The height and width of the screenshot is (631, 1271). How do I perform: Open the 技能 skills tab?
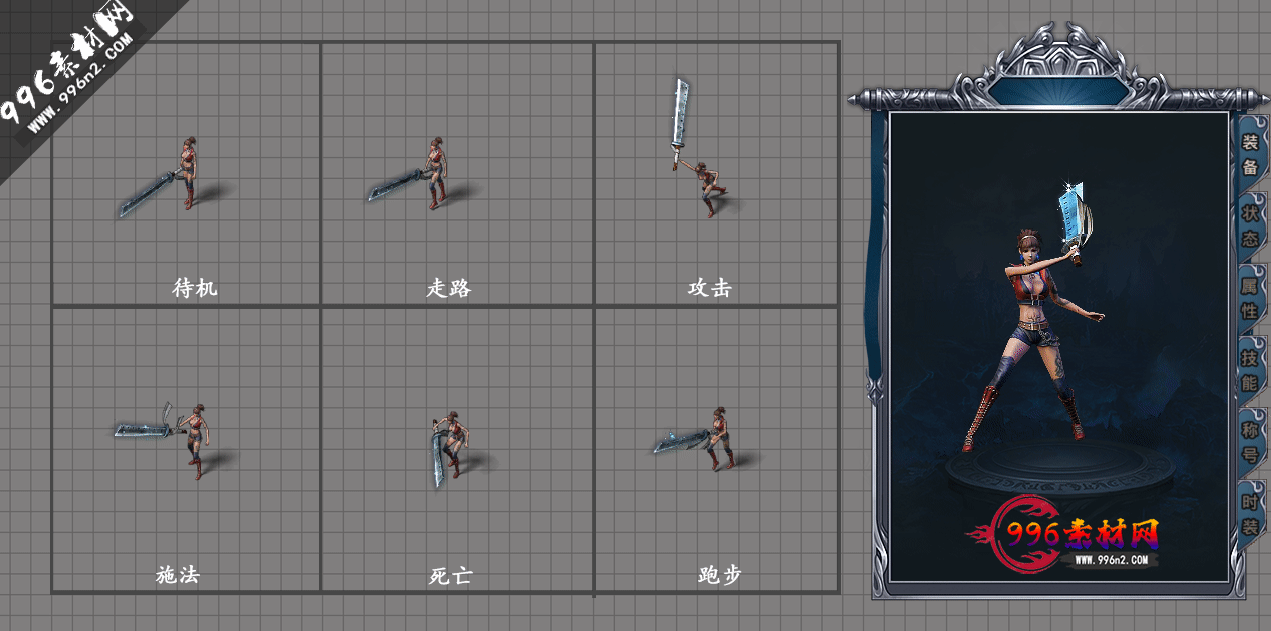click(1250, 370)
